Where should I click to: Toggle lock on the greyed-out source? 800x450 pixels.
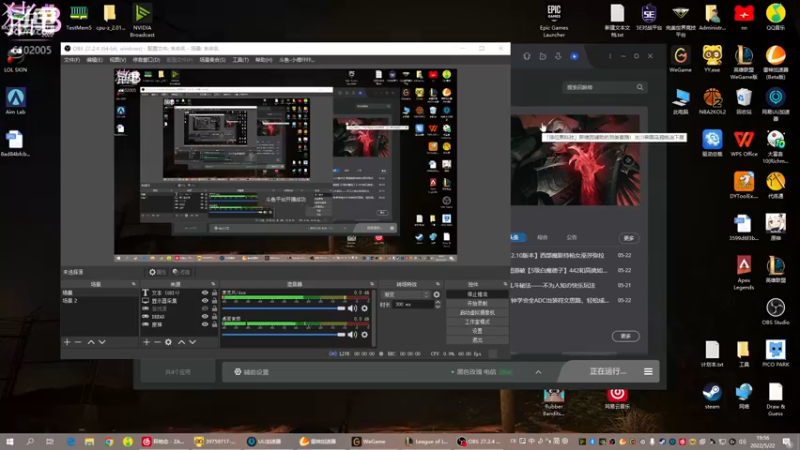click(214, 309)
